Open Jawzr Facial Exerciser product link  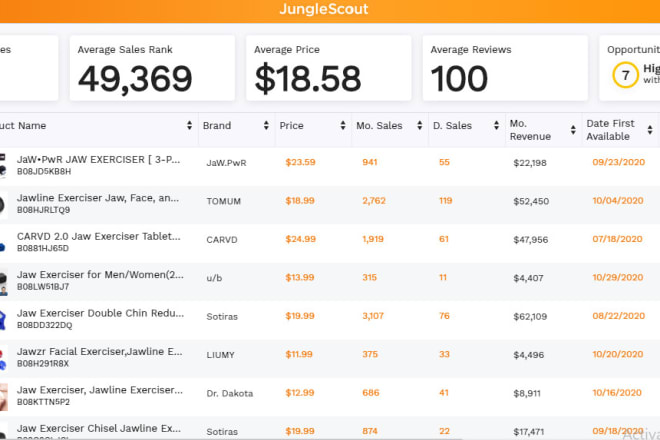tap(100, 352)
